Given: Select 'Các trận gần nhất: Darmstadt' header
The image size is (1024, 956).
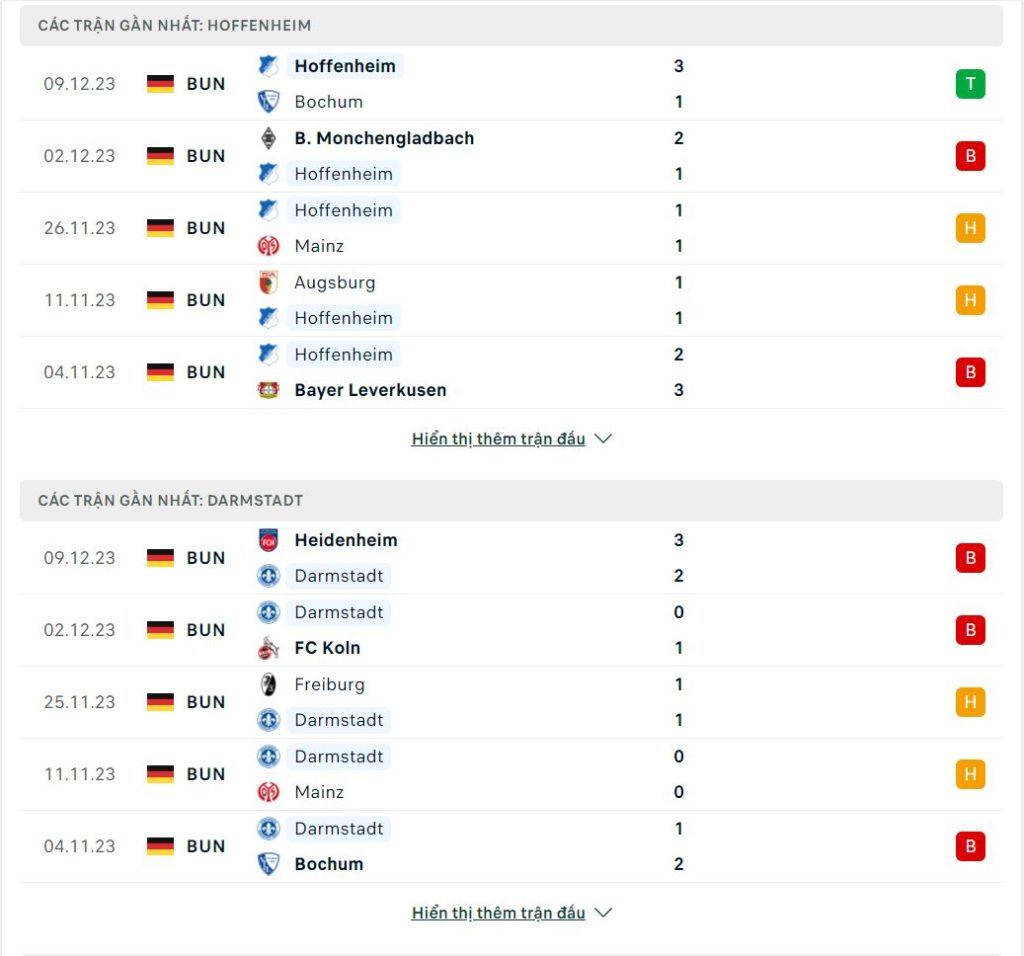Looking at the screenshot, I should [x=511, y=501].
